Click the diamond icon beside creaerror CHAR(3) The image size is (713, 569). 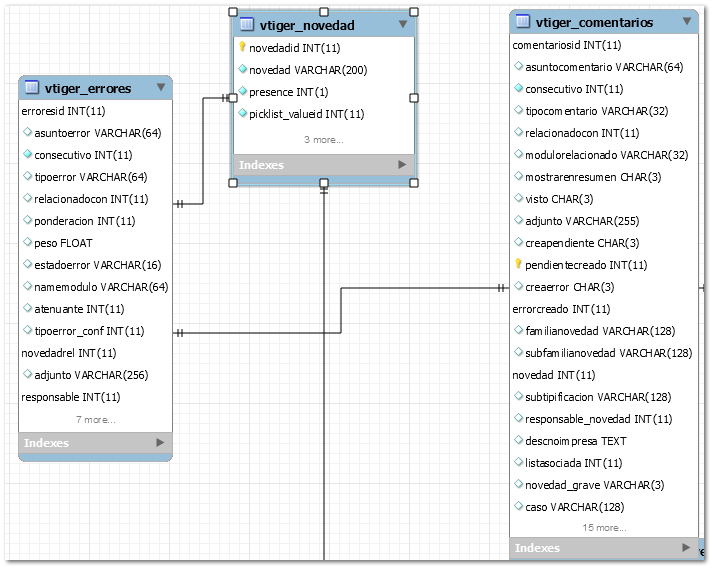coord(518,286)
